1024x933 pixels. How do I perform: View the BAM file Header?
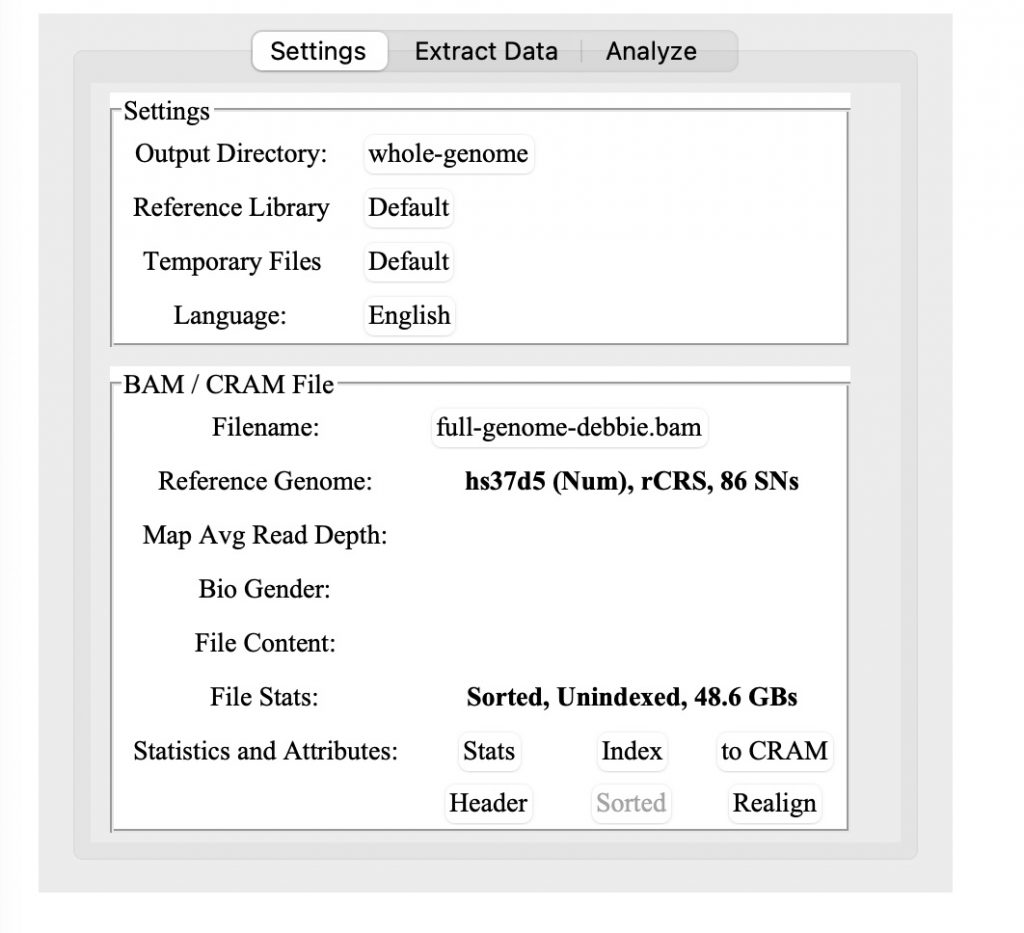488,803
